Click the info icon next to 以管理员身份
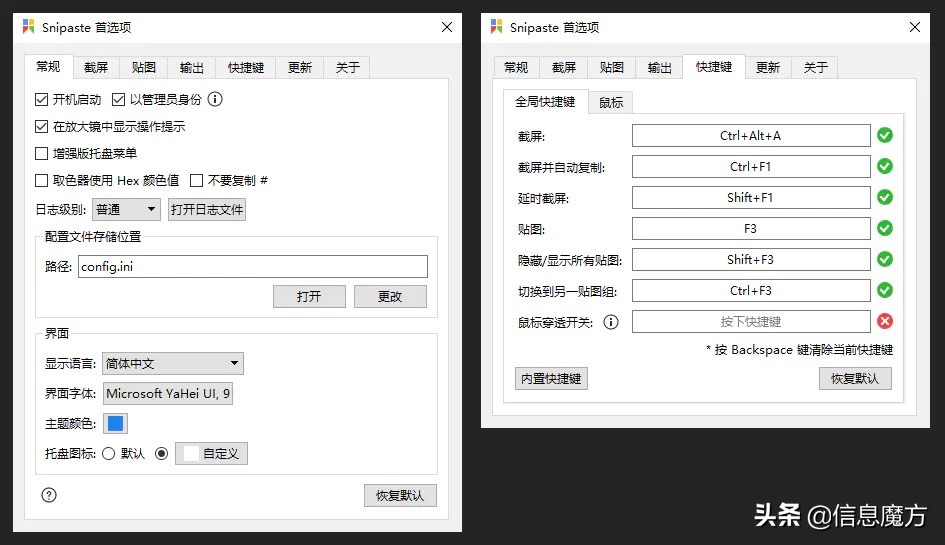This screenshot has width=945, height=545. 215,99
